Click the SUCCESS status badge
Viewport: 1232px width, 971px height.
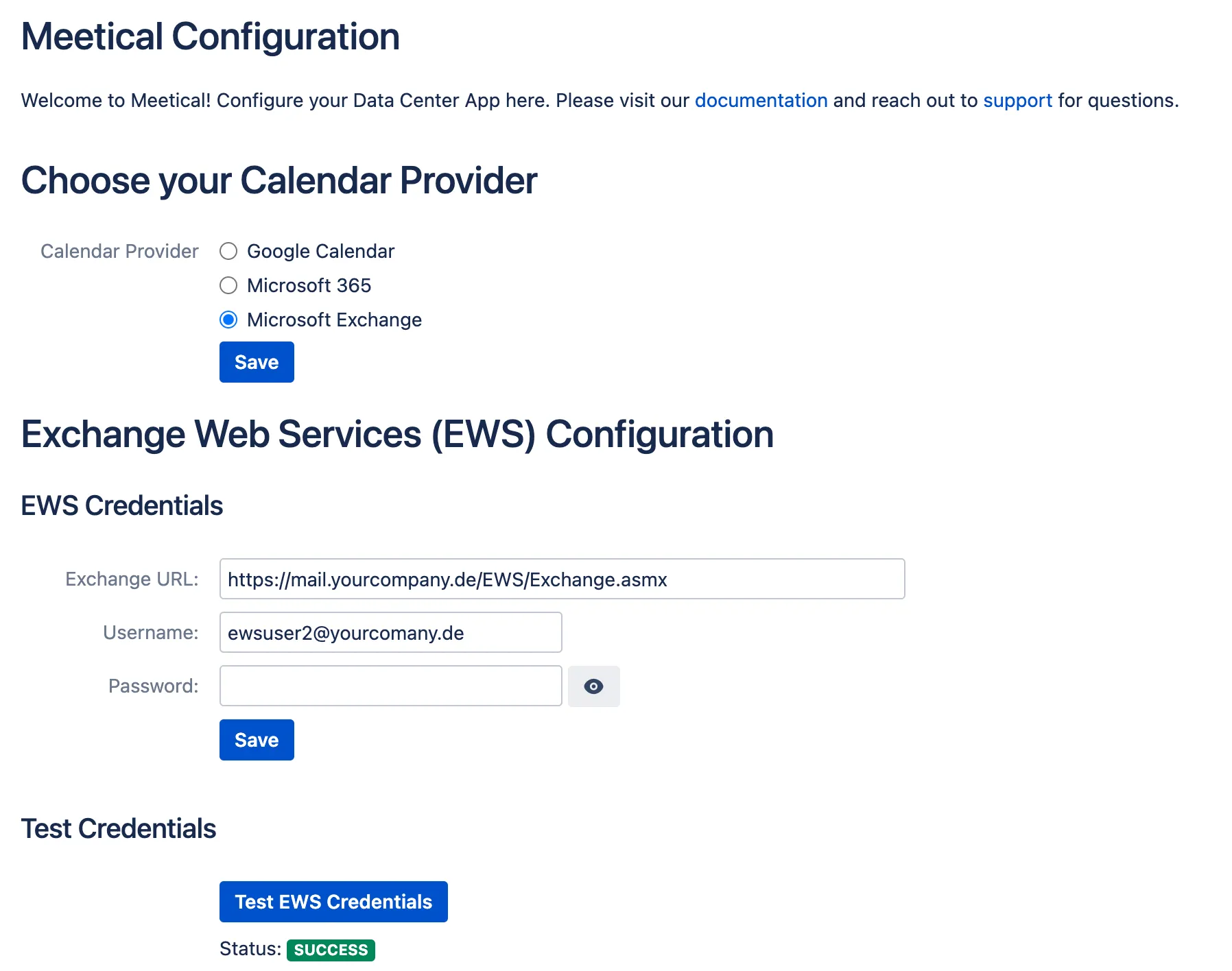coord(331,950)
